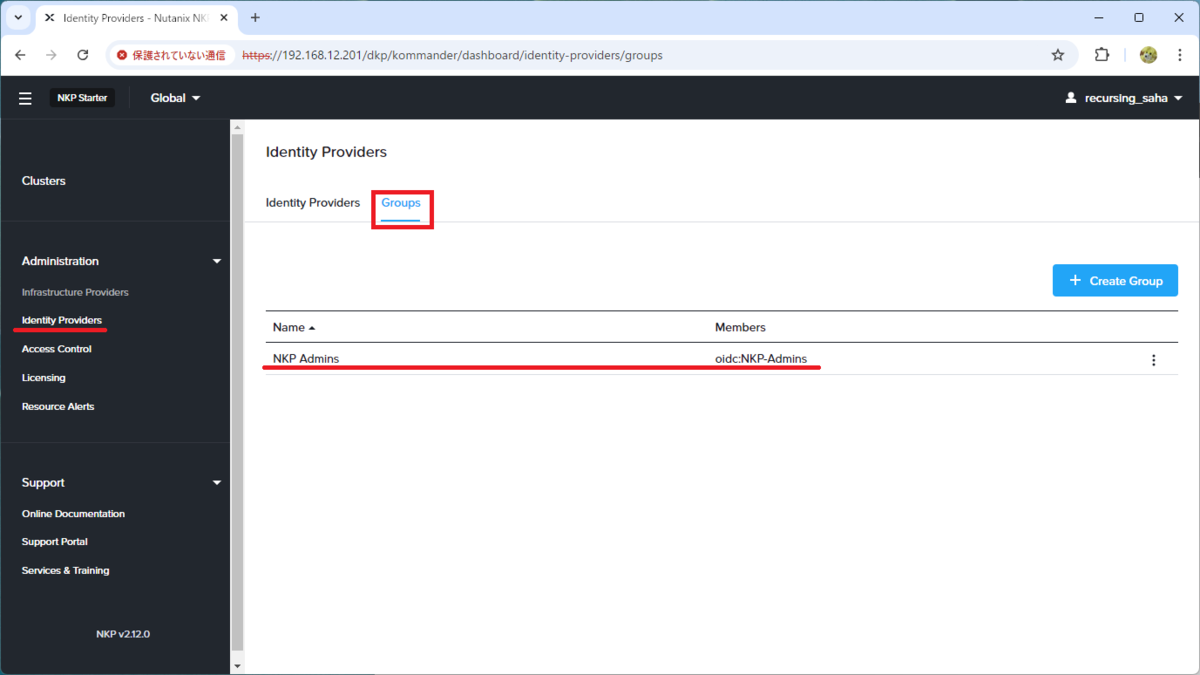1200x675 pixels.
Task: Click the NKP v2.12.0 version text
Action: pyautogui.click(x=123, y=634)
